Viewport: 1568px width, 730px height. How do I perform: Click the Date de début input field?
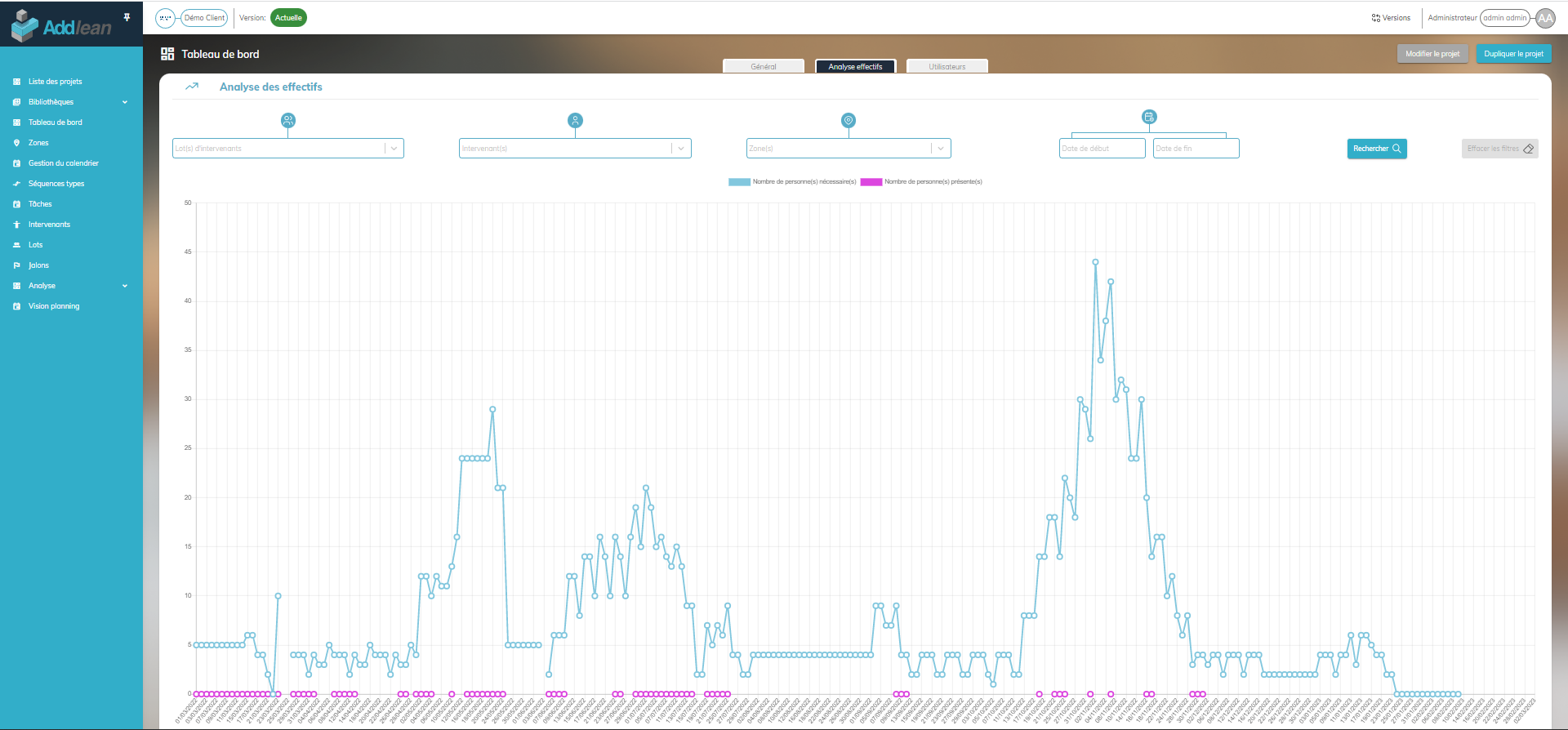1101,149
